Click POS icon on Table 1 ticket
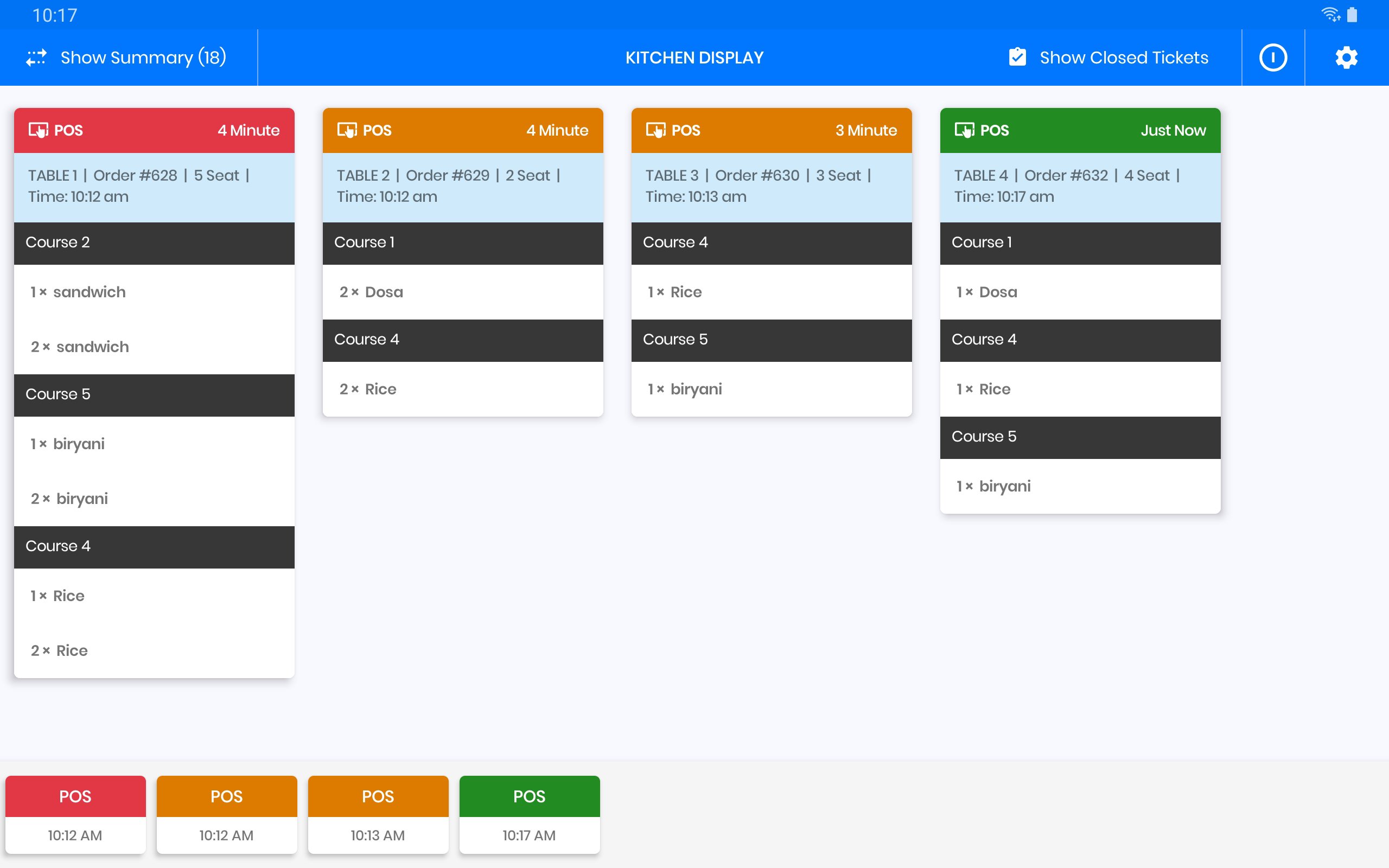Image resolution: width=1389 pixels, height=868 pixels. coord(39,130)
